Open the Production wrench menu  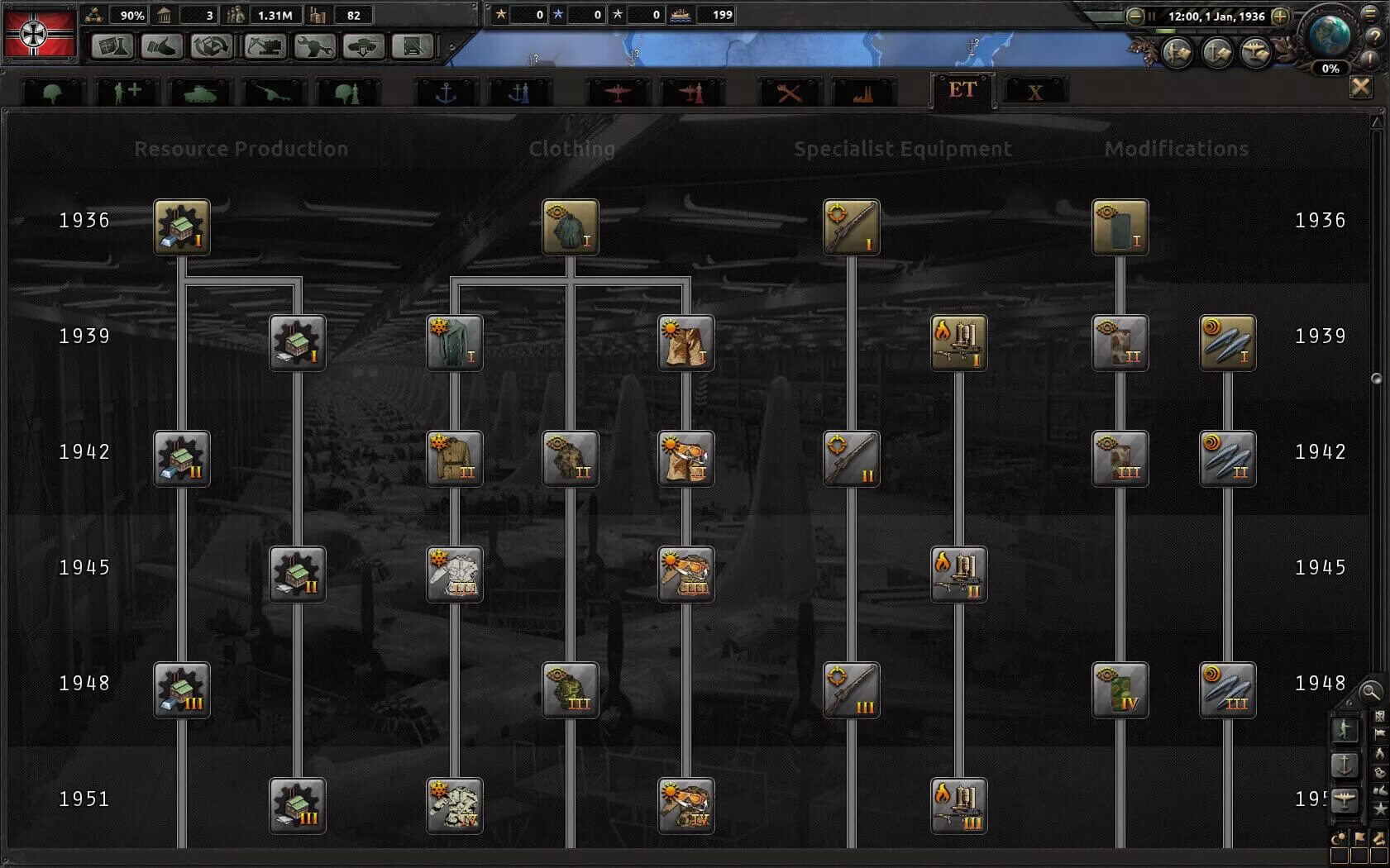tap(315, 45)
